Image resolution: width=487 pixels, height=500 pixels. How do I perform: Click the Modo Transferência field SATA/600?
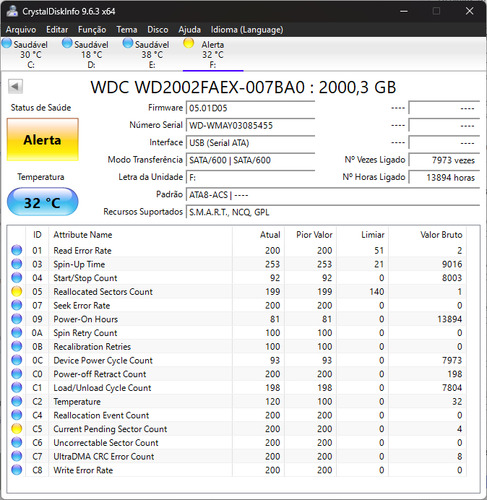250,160
